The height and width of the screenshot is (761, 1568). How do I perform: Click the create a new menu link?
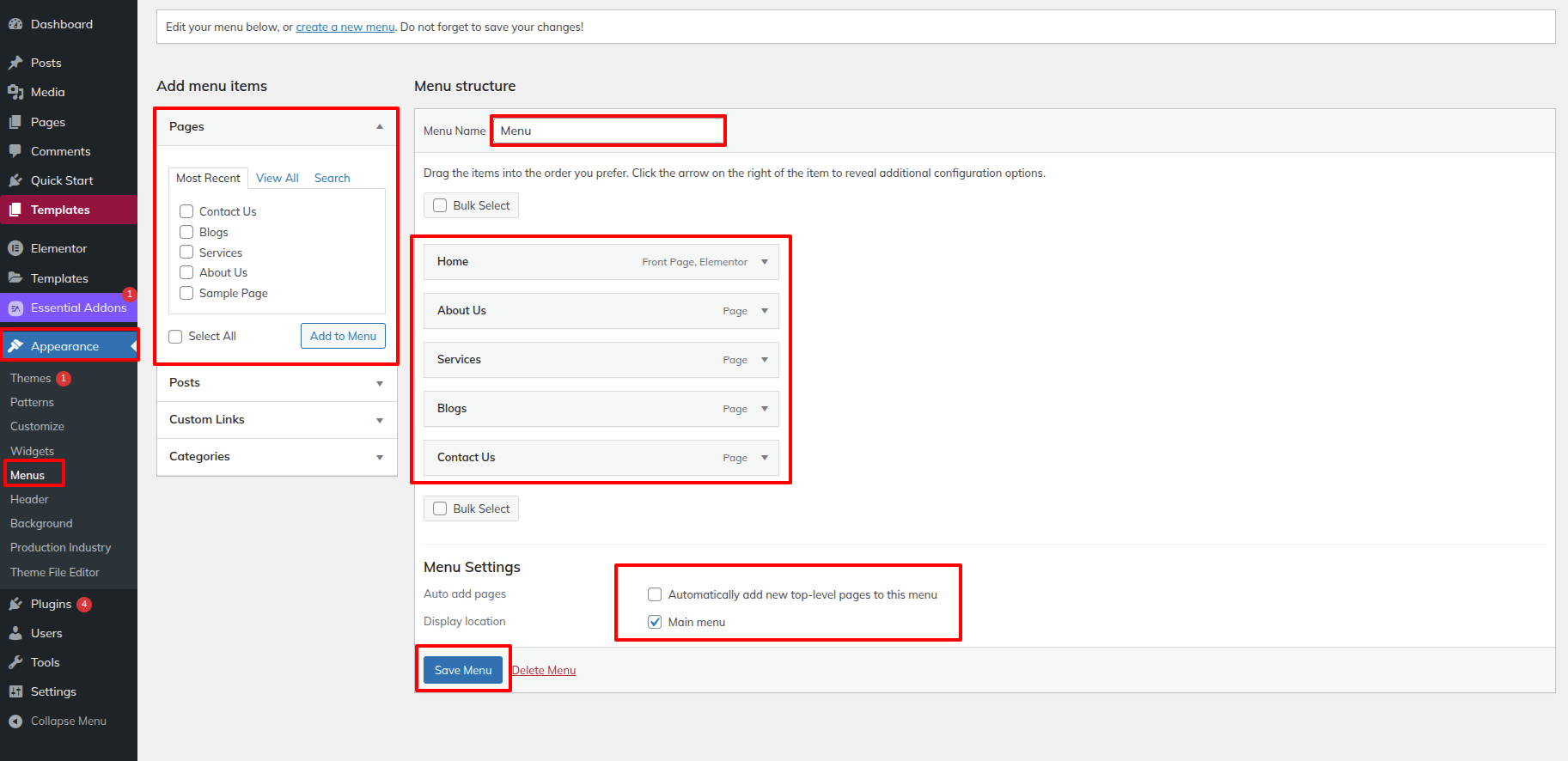click(345, 27)
